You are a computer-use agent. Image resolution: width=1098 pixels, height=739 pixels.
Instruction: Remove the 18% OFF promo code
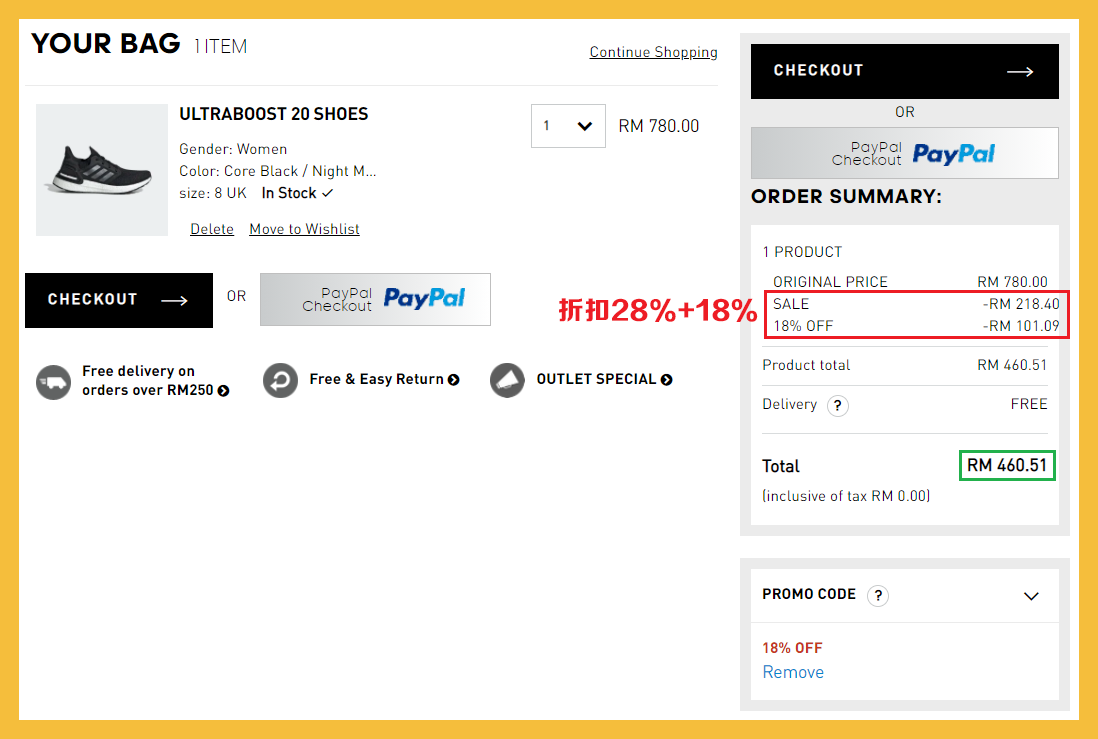pyautogui.click(x=793, y=672)
